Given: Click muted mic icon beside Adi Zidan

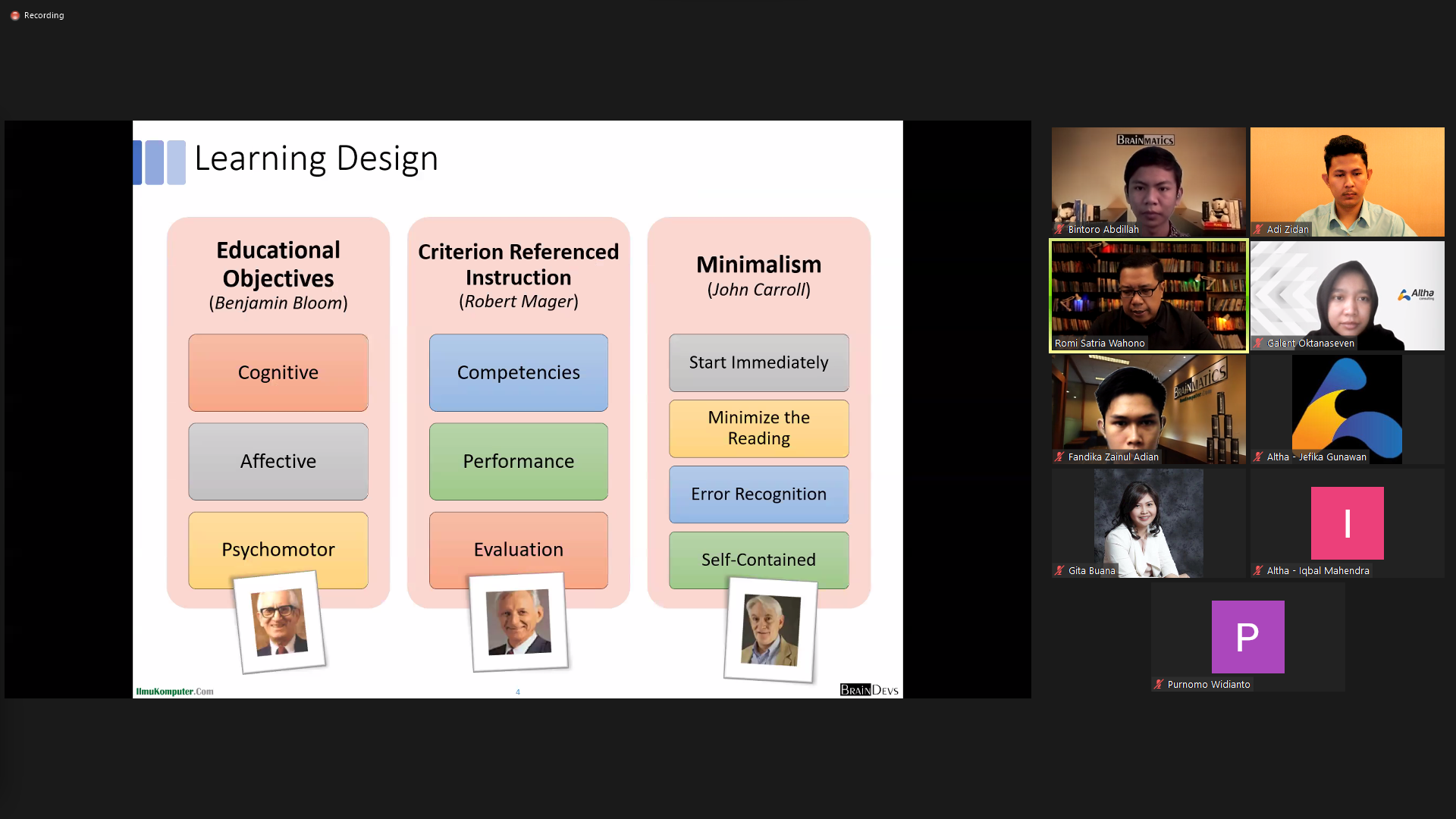Looking at the screenshot, I should [1258, 229].
